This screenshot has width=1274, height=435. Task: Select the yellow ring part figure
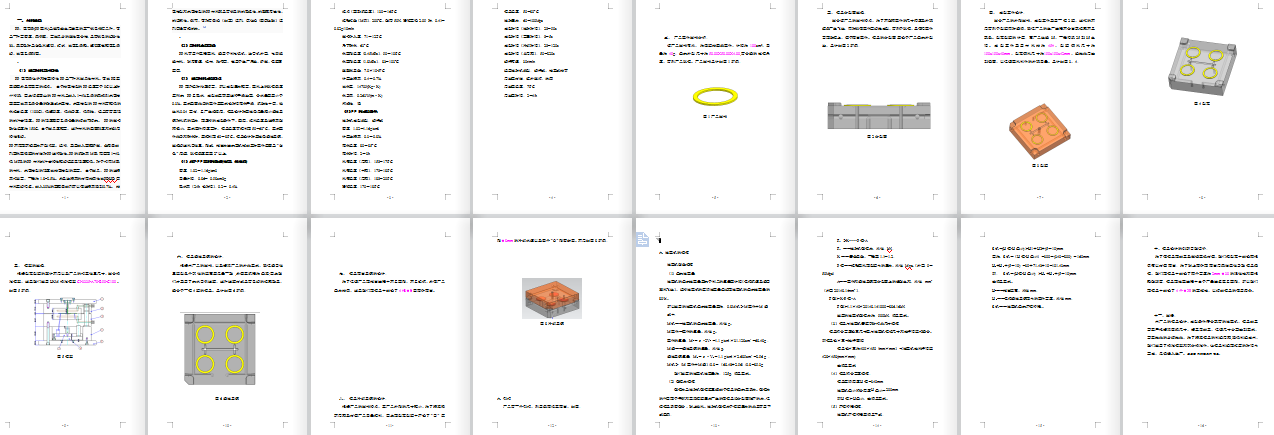click(x=713, y=96)
